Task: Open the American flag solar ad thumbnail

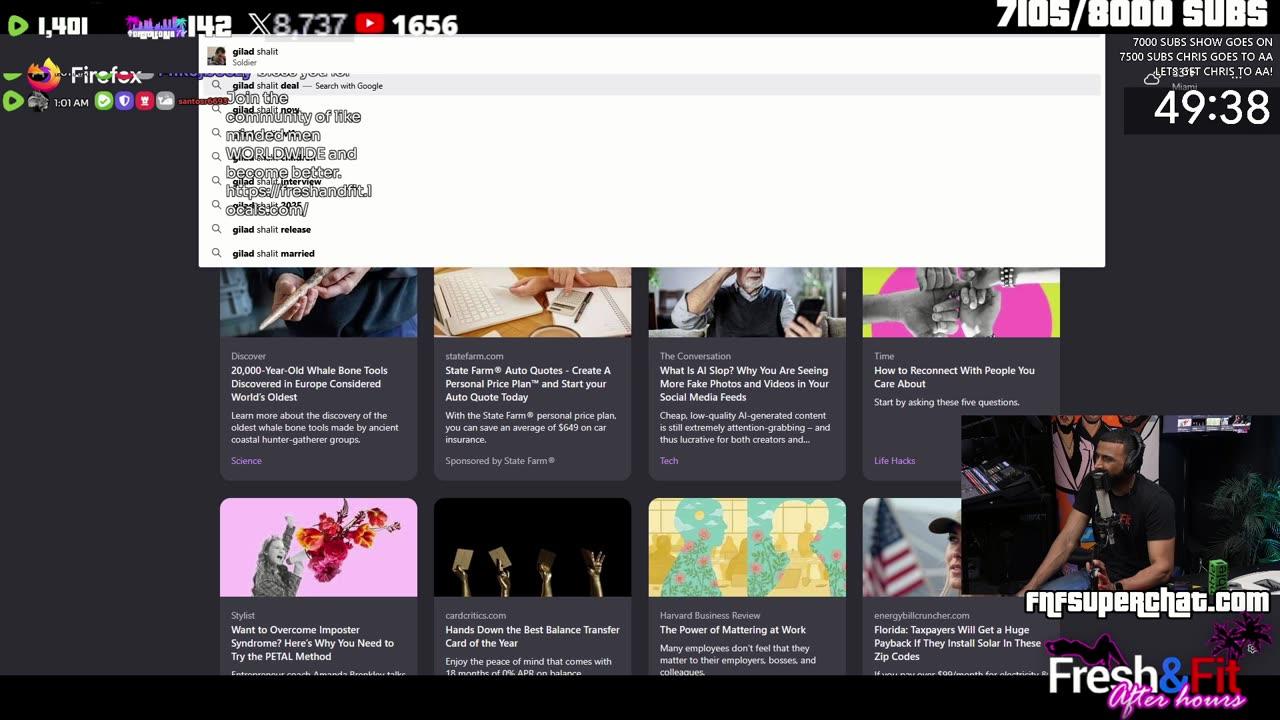Action: [912, 547]
